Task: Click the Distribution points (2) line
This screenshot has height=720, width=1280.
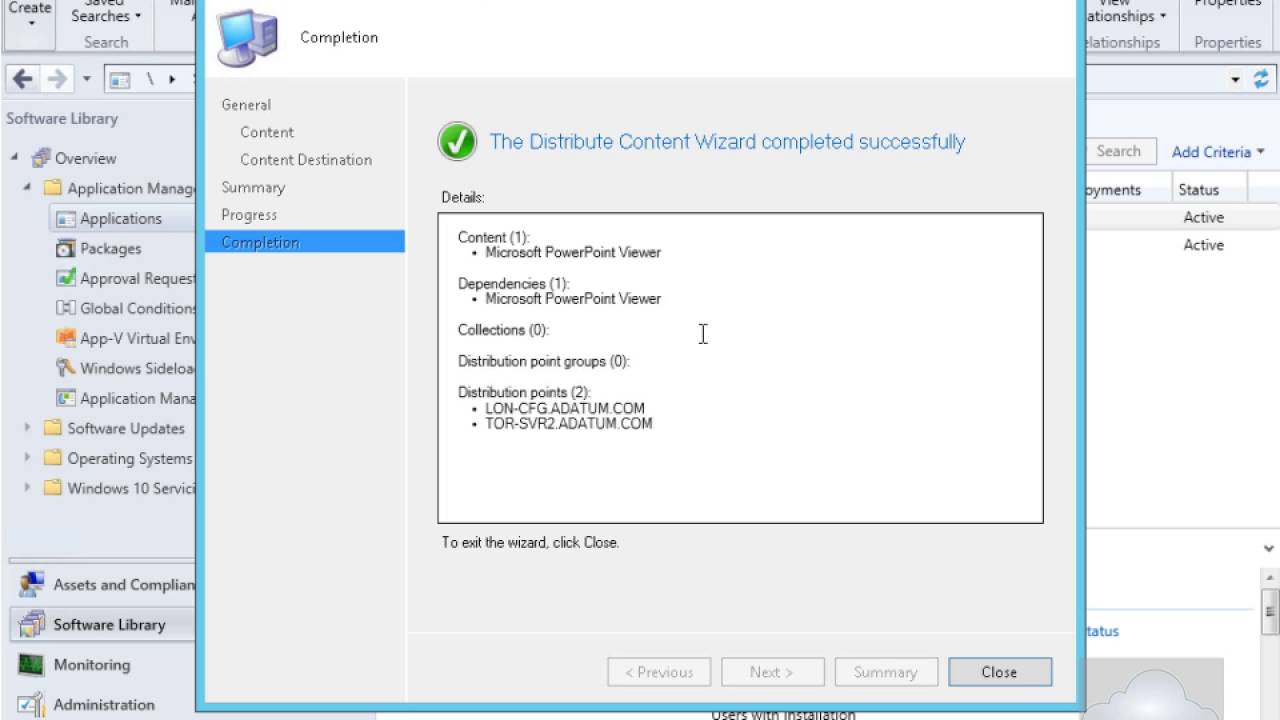Action: pyautogui.click(x=525, y=392)
